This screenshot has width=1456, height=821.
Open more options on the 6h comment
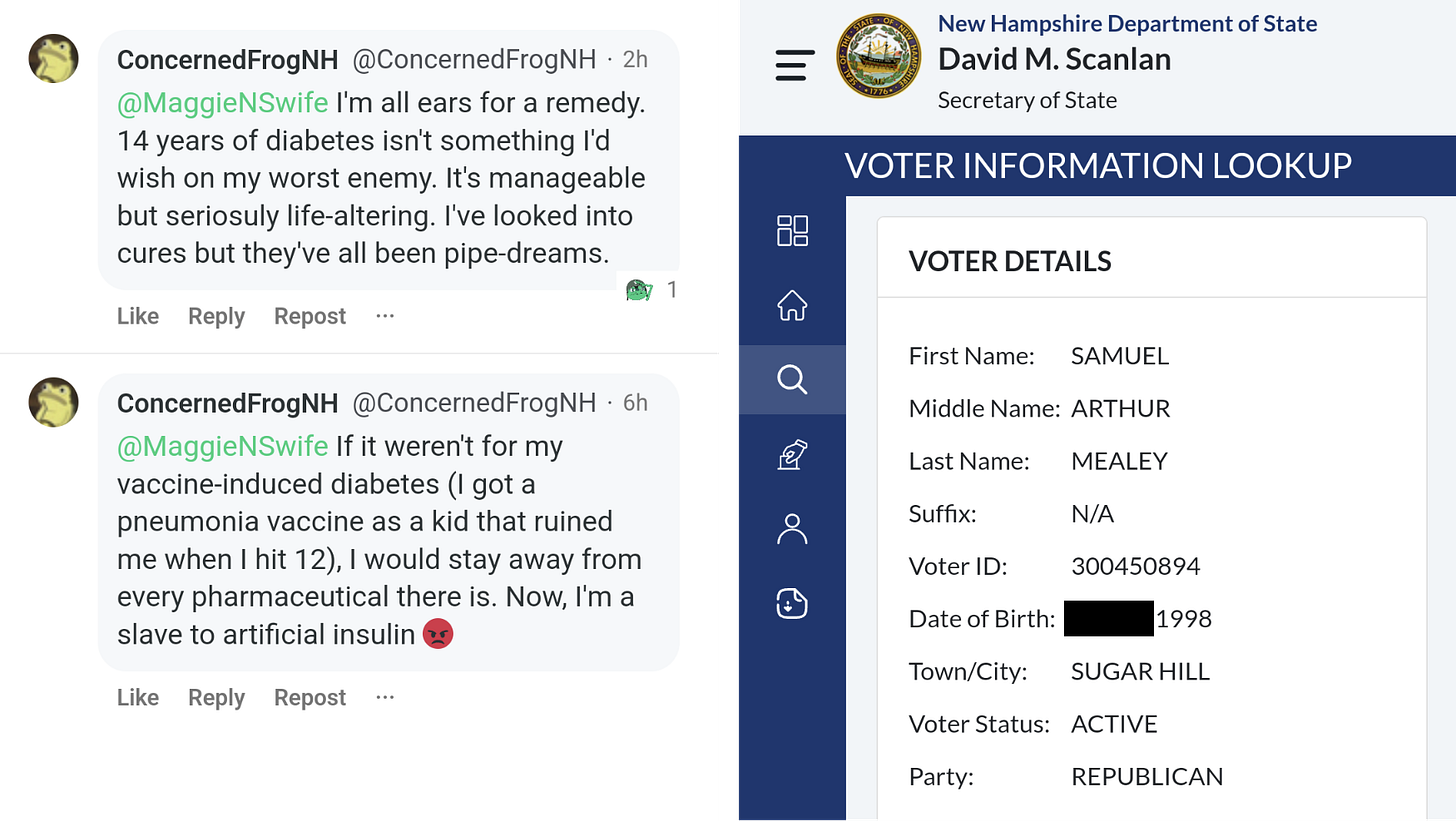coord(385,697)
